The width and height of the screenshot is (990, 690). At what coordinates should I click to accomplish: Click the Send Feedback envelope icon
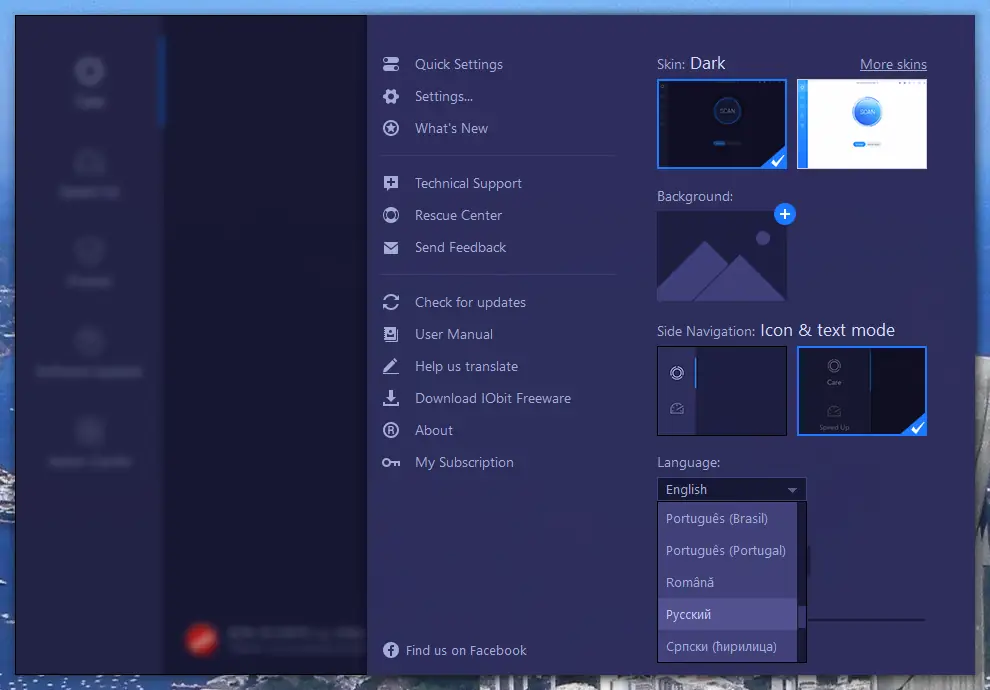[x=391, y=247]
